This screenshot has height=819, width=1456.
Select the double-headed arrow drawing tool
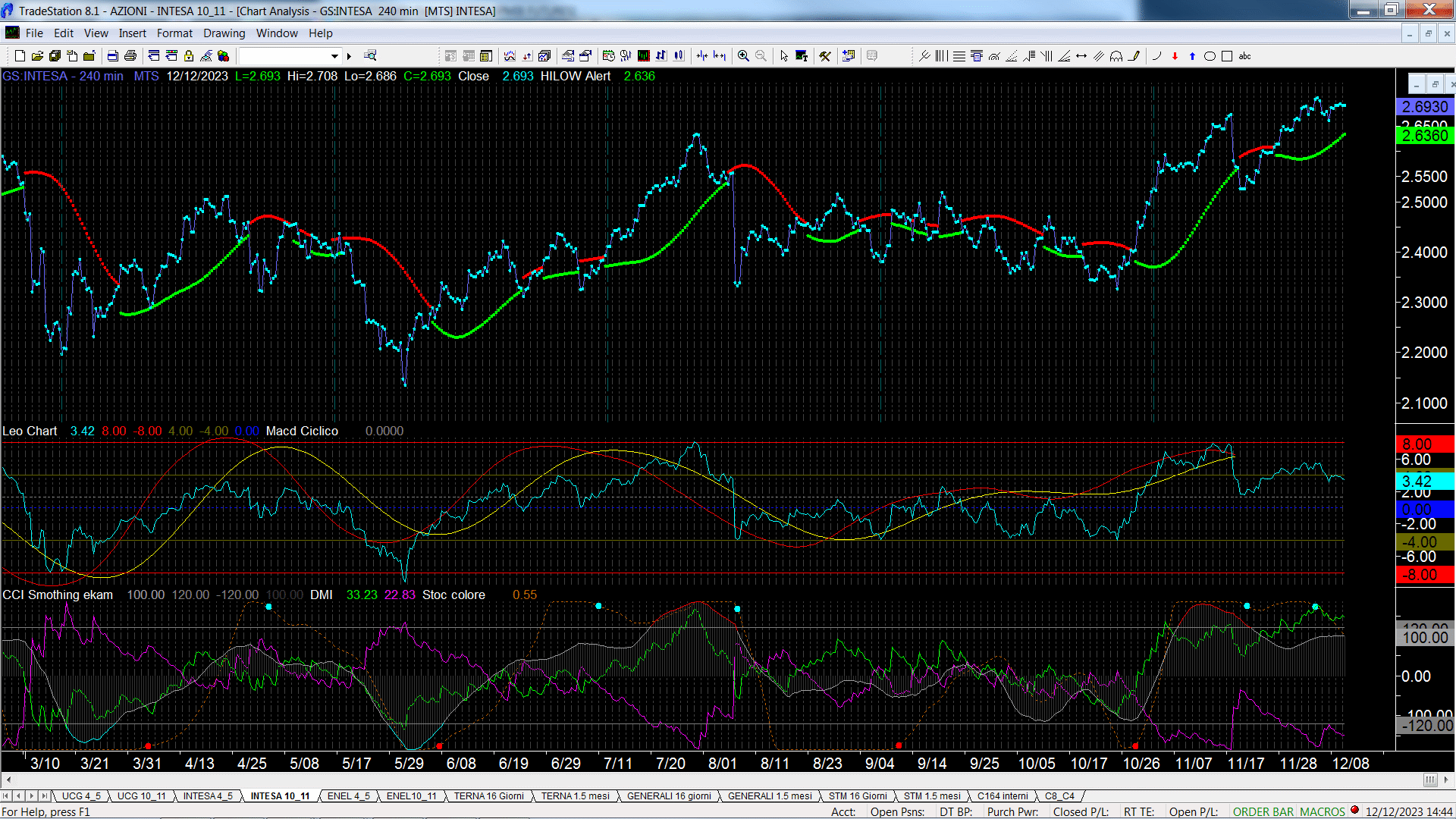point(1081,56)
